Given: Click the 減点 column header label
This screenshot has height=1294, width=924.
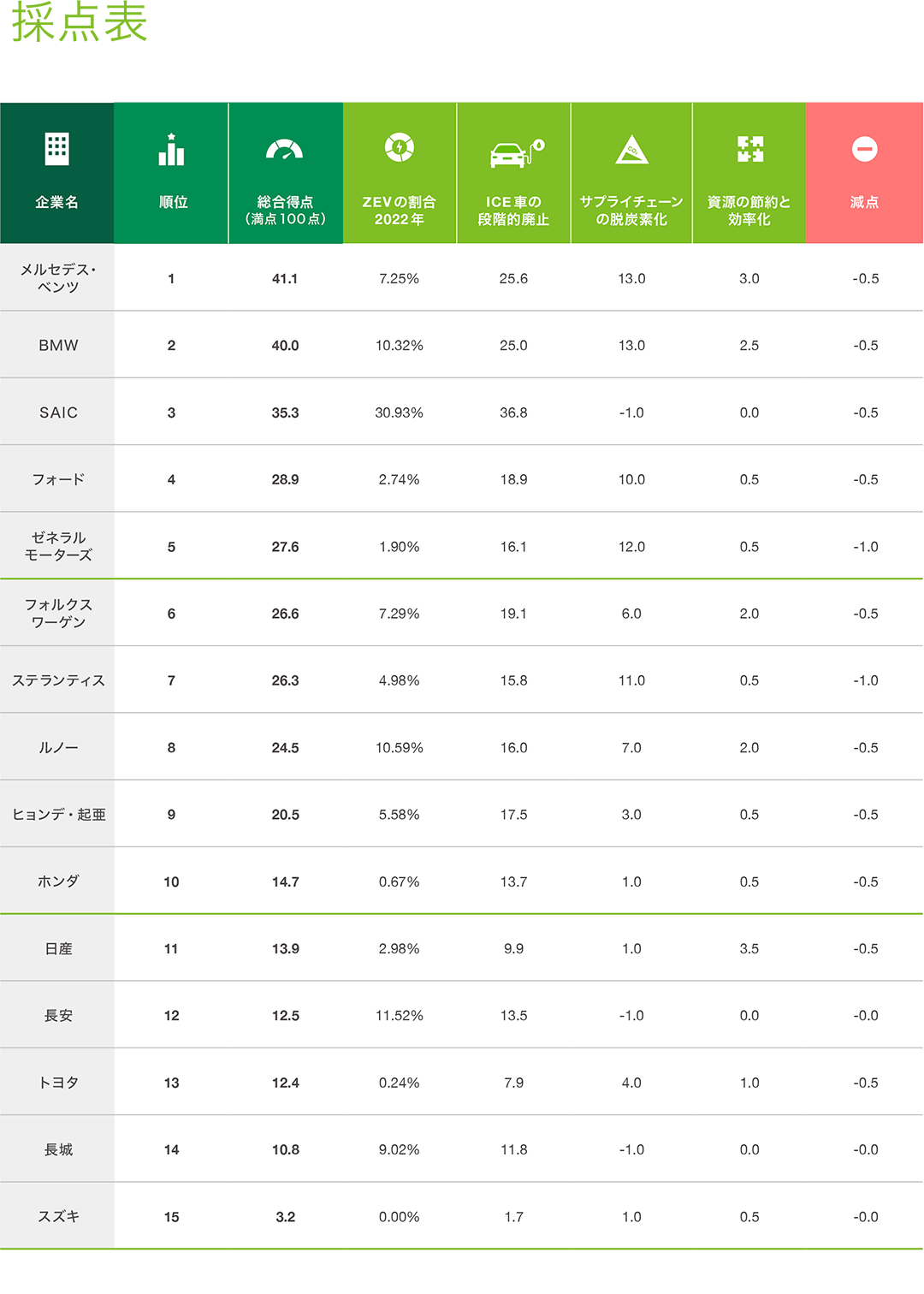Looking at the screenshot, I should 864,202.
